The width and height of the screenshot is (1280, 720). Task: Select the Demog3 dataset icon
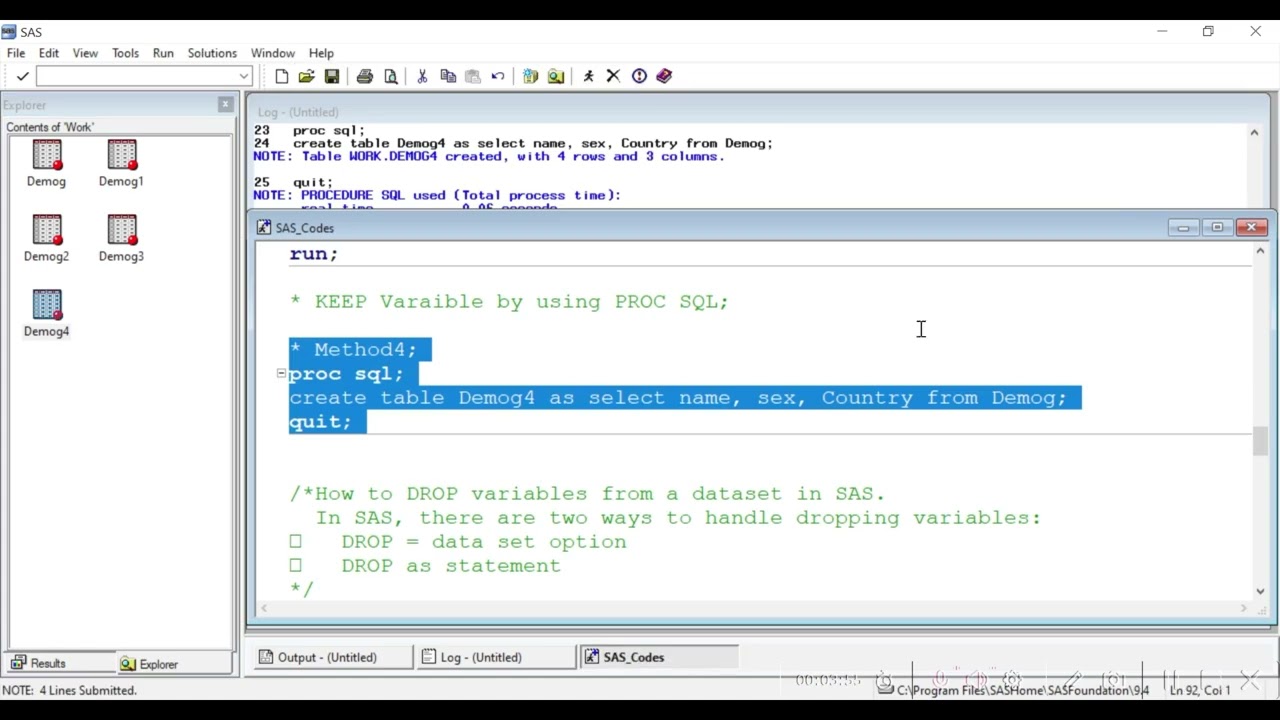pyautogui.click(x=121, y=239)
